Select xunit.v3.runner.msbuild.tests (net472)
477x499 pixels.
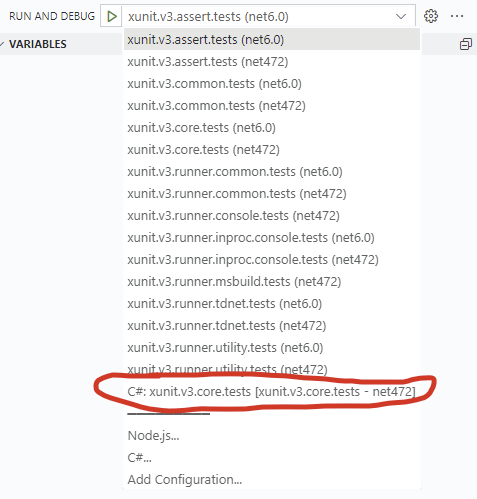(x=272, y=282)
